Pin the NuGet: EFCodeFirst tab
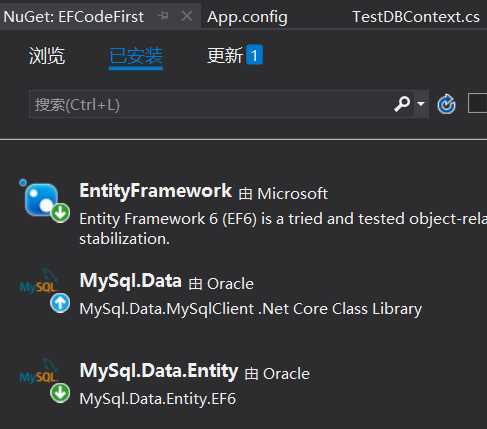The image size is (487, 429). point(163,16)
